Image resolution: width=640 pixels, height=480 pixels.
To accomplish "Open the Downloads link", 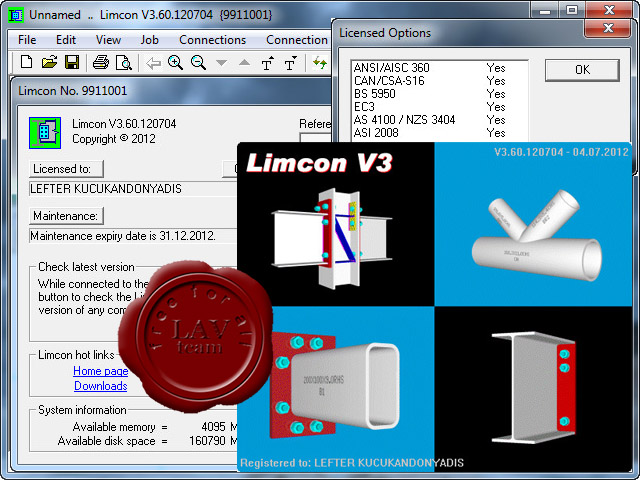I will [101, 386].
